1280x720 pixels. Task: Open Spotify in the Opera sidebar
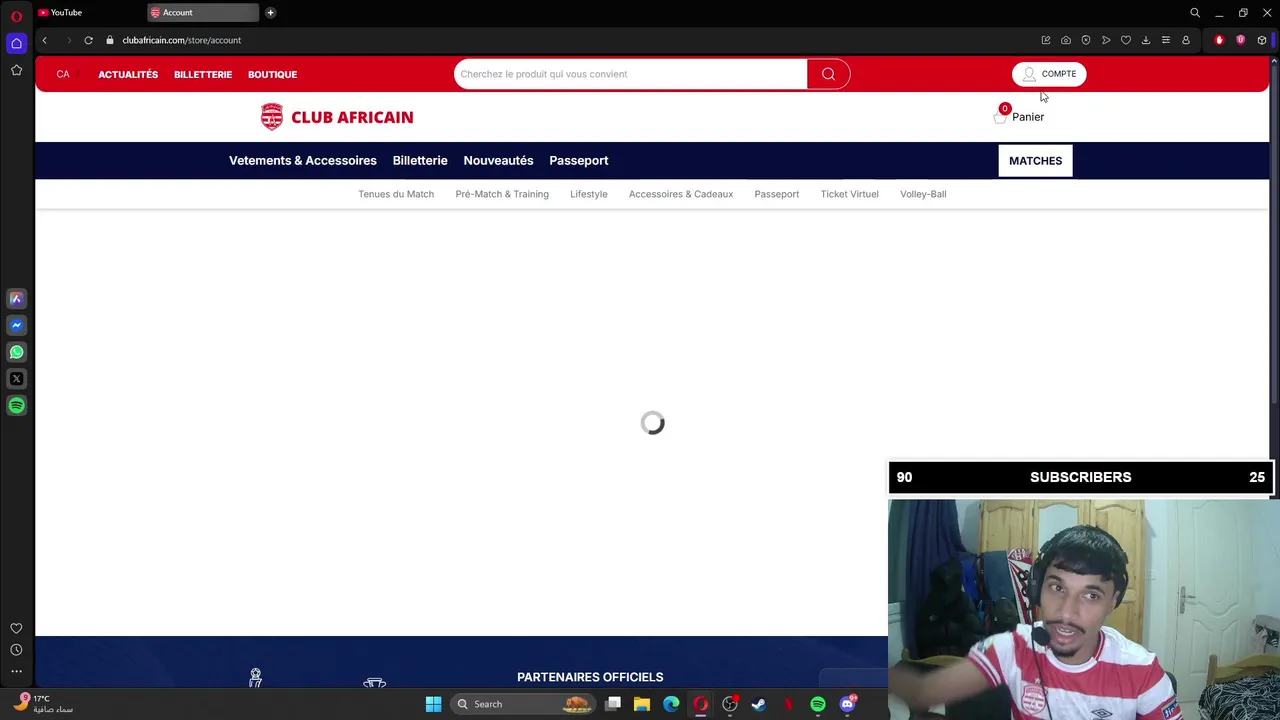pos(16,406)
